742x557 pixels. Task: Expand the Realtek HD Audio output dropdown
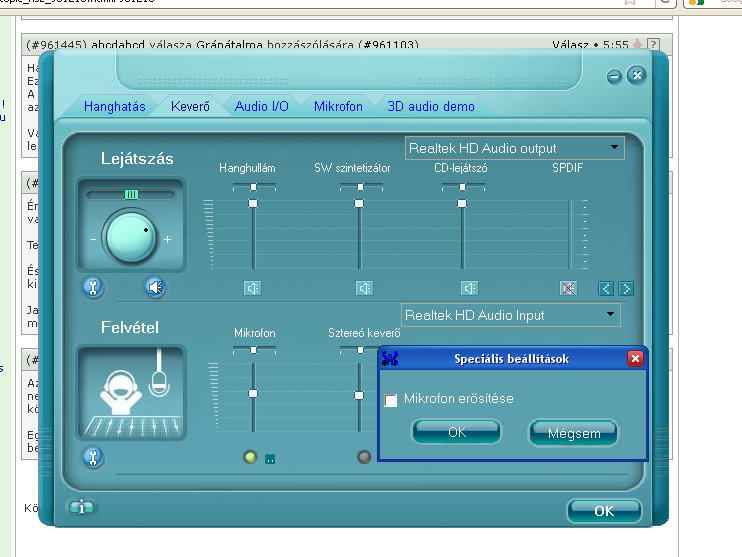click(514, 148)
